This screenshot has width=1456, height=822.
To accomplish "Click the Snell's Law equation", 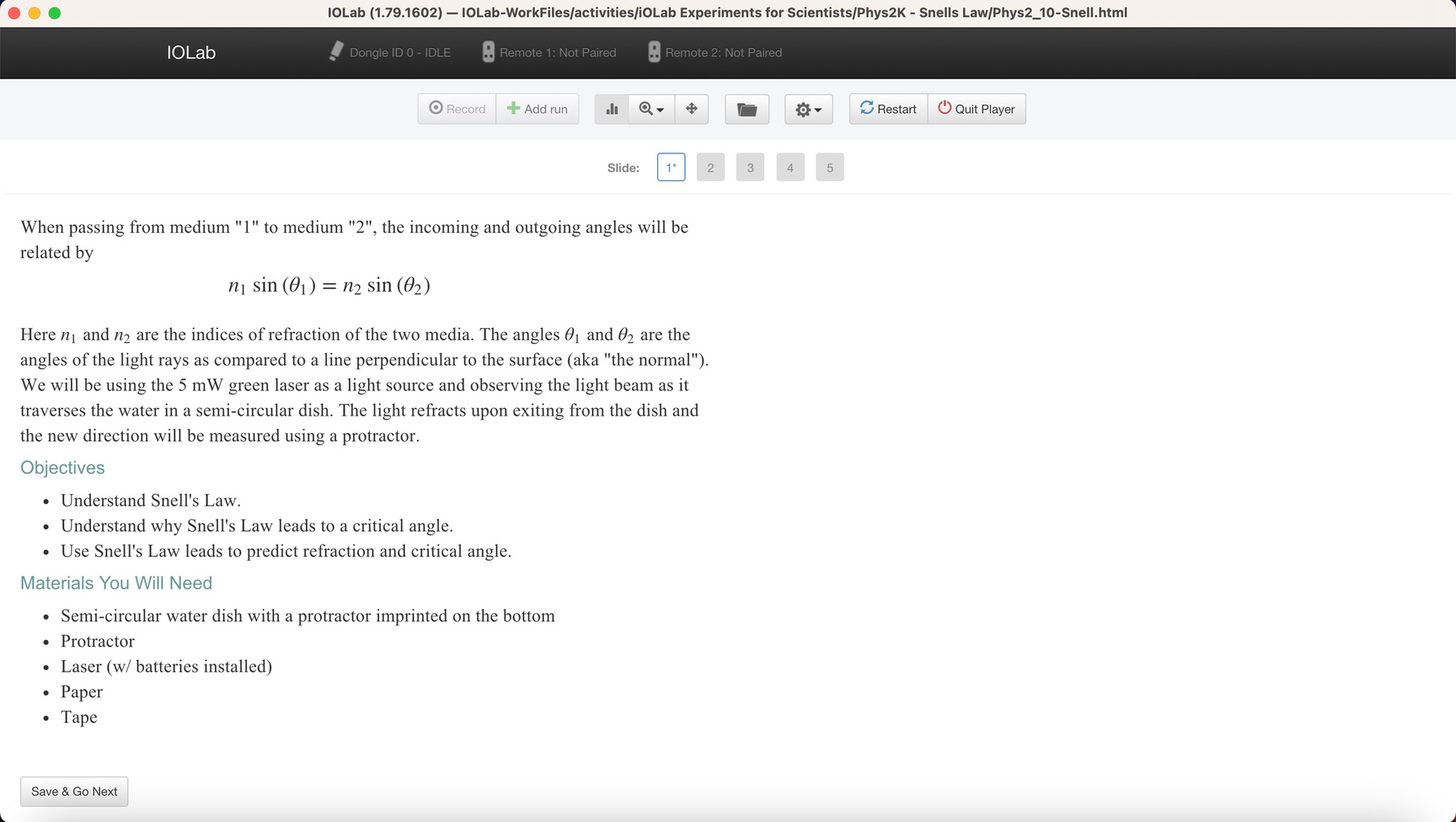I will (329, 286).
